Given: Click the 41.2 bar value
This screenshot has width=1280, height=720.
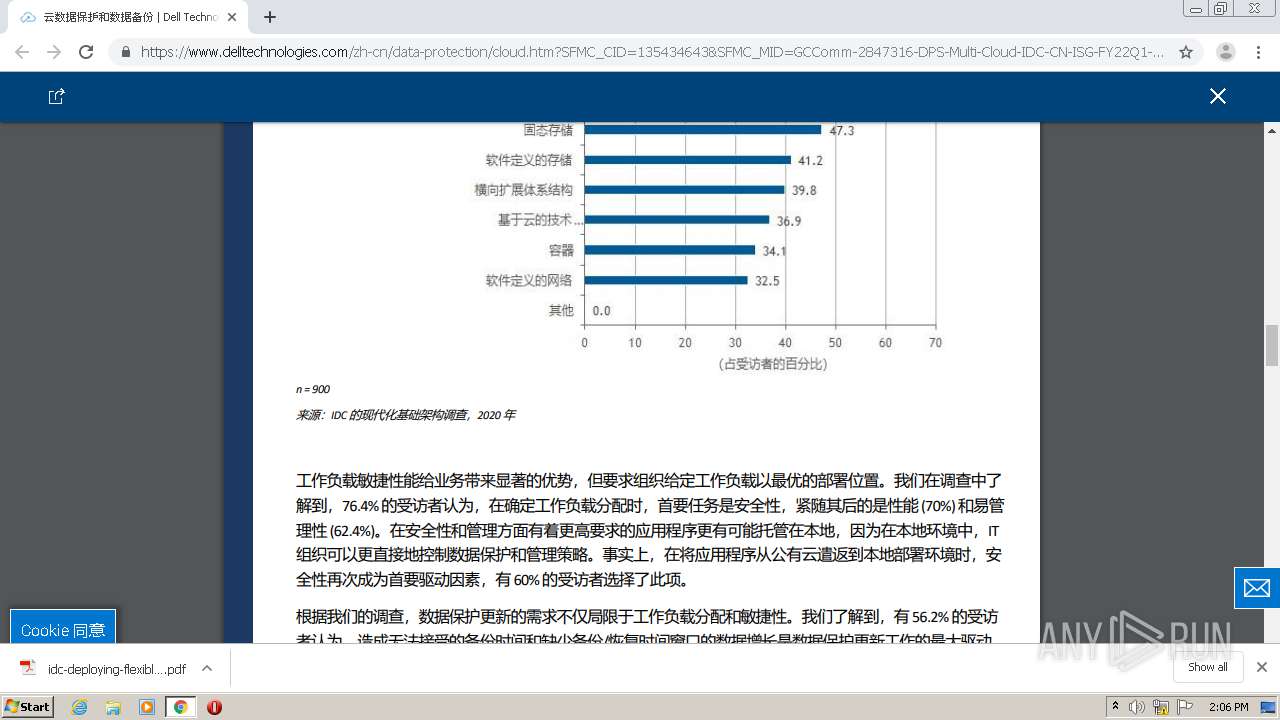Looking at the screenshot, I should pos(810,161).
